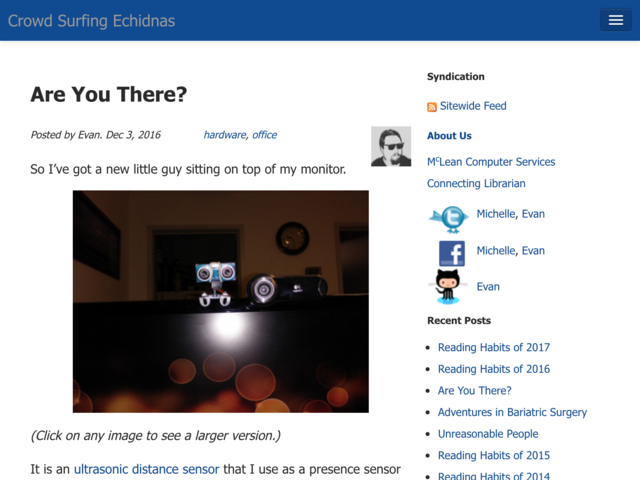Click the orange RSS feed icon
Screen dimensions: 640x480
432,107
